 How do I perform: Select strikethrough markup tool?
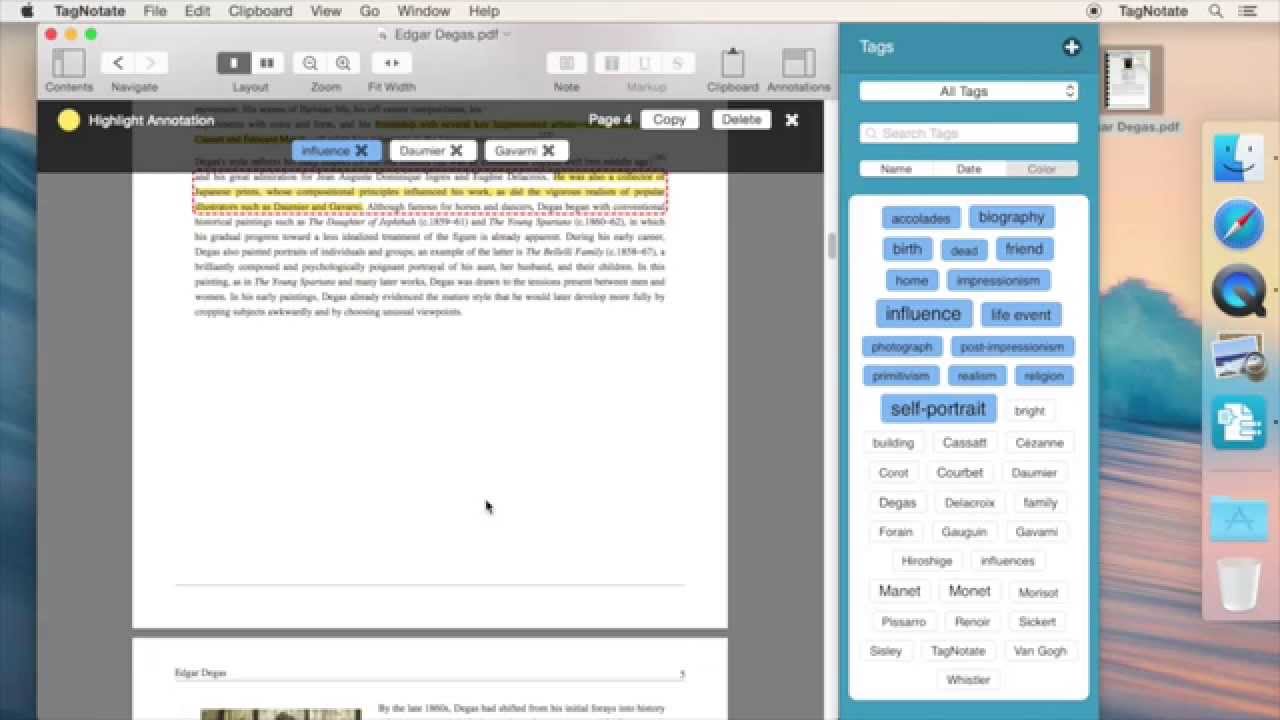(678, 63)
